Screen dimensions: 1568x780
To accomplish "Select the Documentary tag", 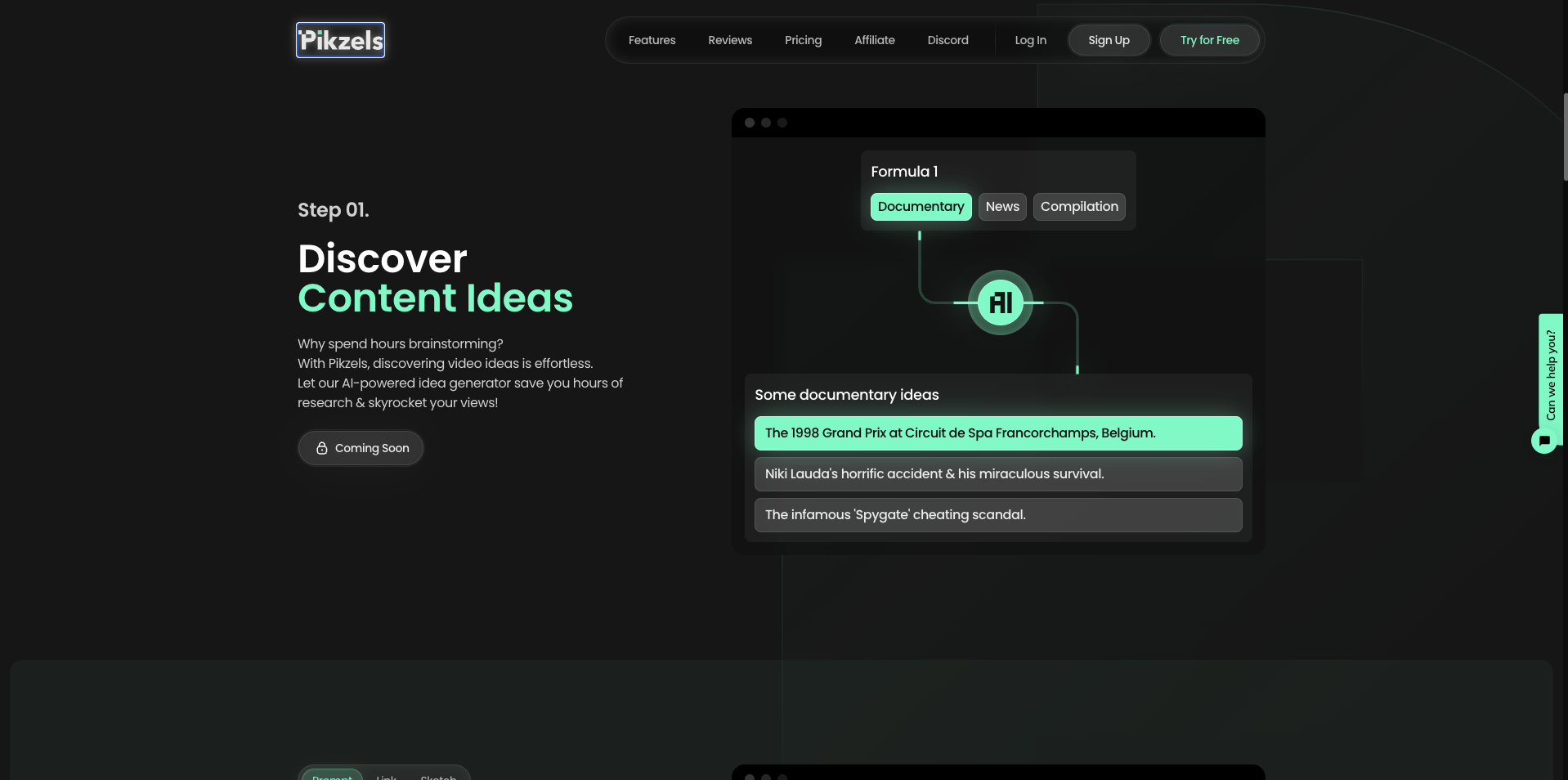I will (x=921, y=207).
